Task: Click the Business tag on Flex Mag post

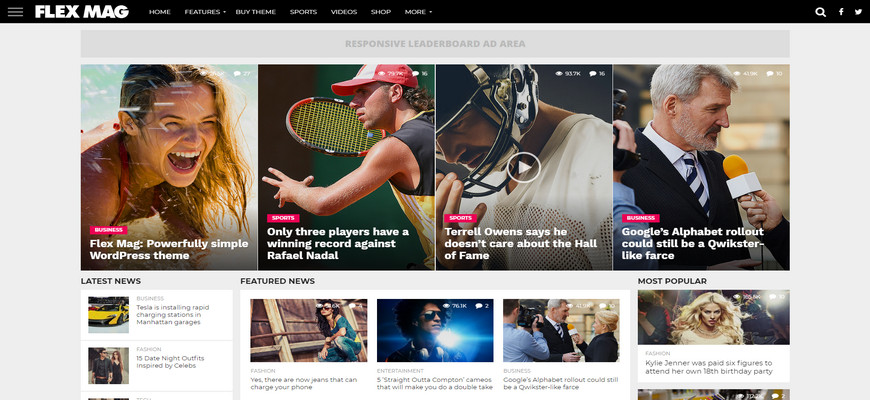Action: click(108, 230)
